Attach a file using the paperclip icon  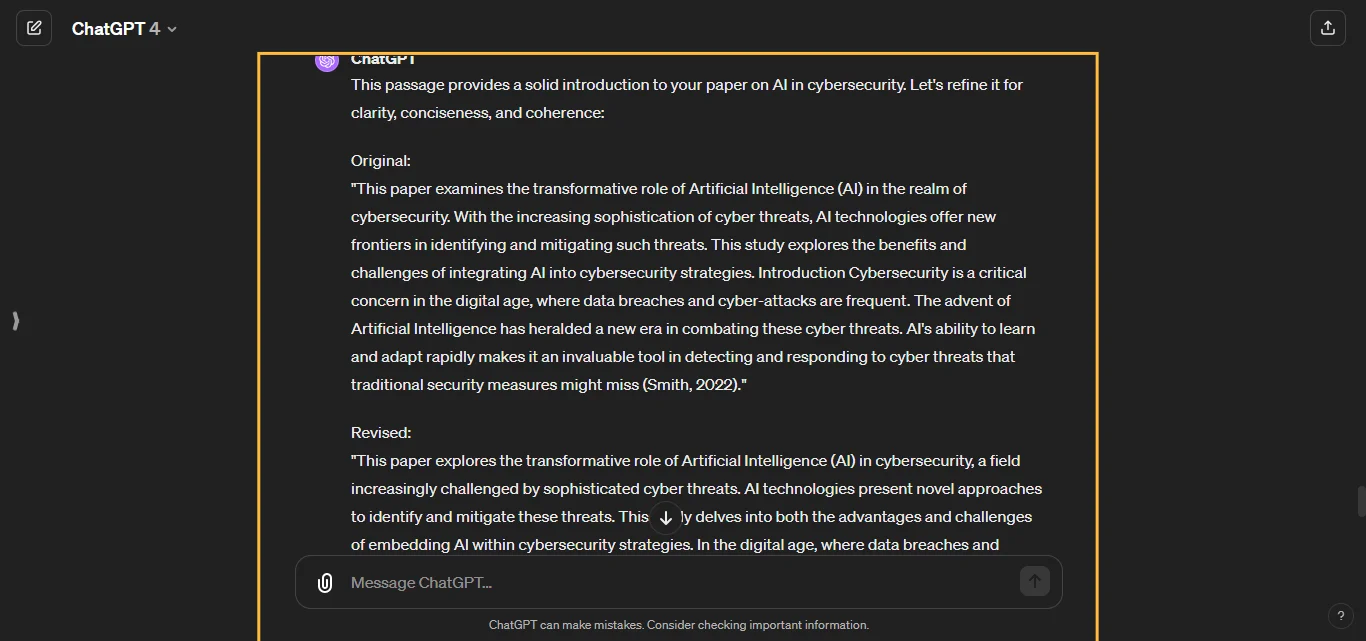325,583
